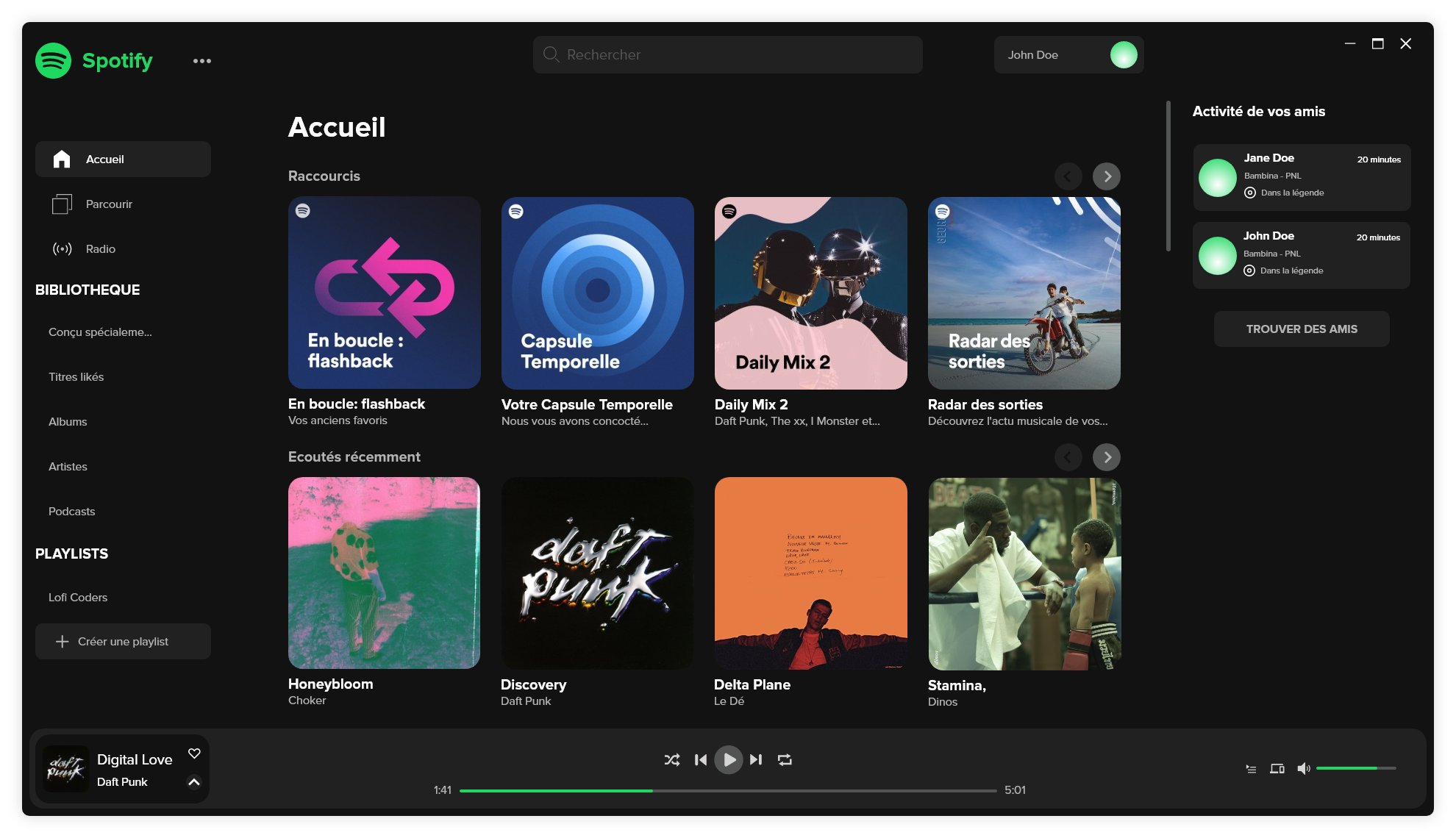Open Artistes in library
This screenshot has width=1456, height=838.
(68, 467)
